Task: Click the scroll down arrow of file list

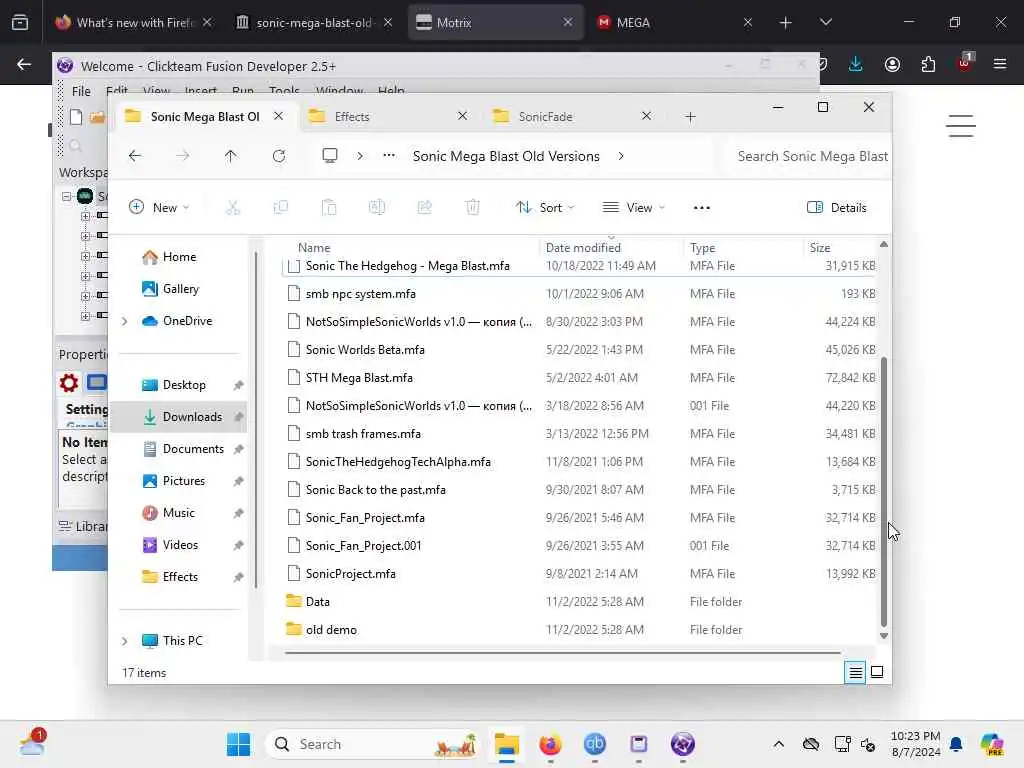Action: 884,636
